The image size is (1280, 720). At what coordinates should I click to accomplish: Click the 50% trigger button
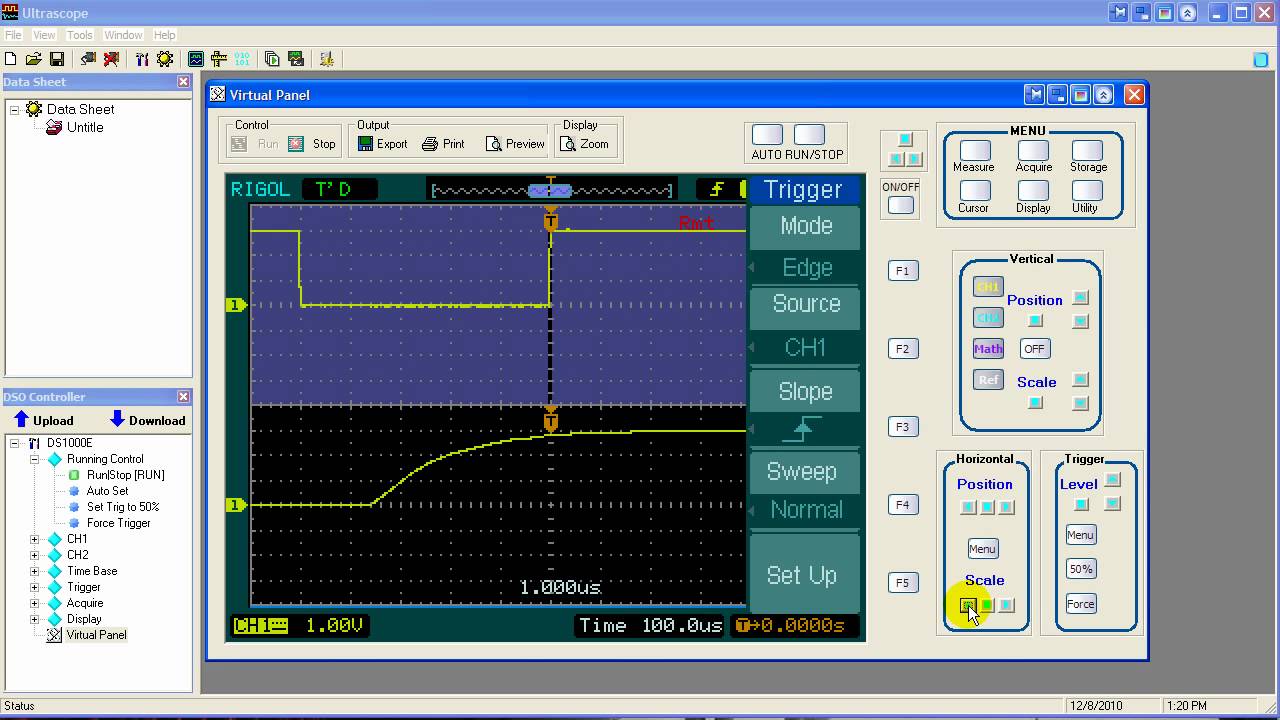tap(1081, 569)
